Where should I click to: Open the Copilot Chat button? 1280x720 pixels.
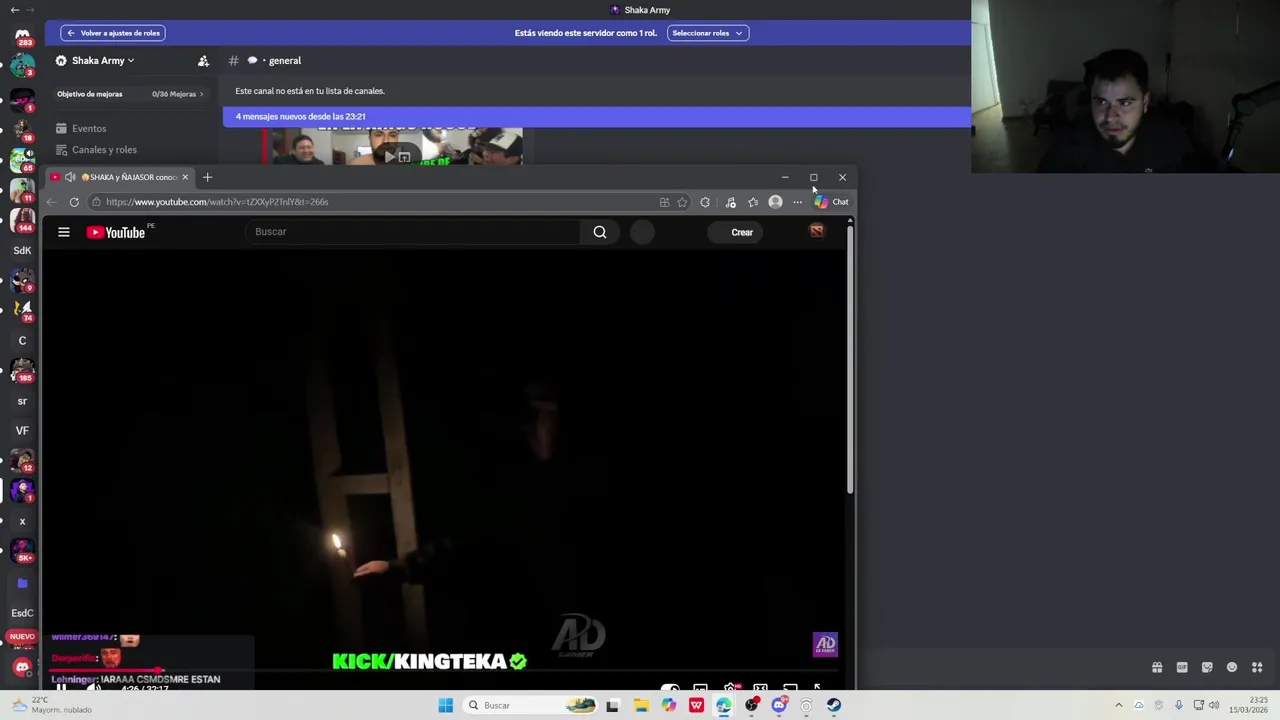(831, 202)
